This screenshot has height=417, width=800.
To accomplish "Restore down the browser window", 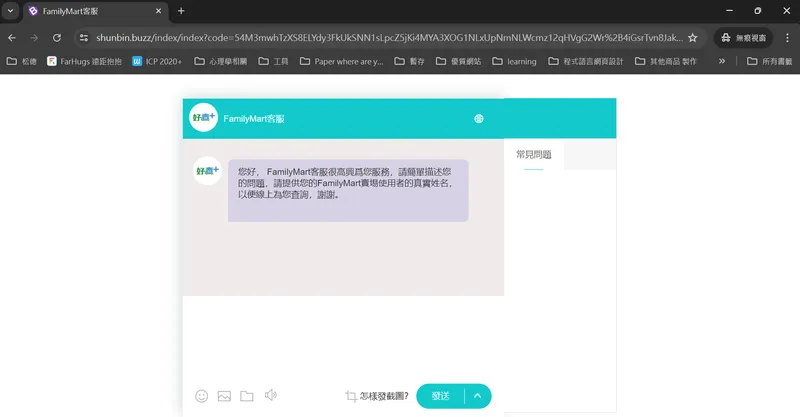I will tap(758, 11).
